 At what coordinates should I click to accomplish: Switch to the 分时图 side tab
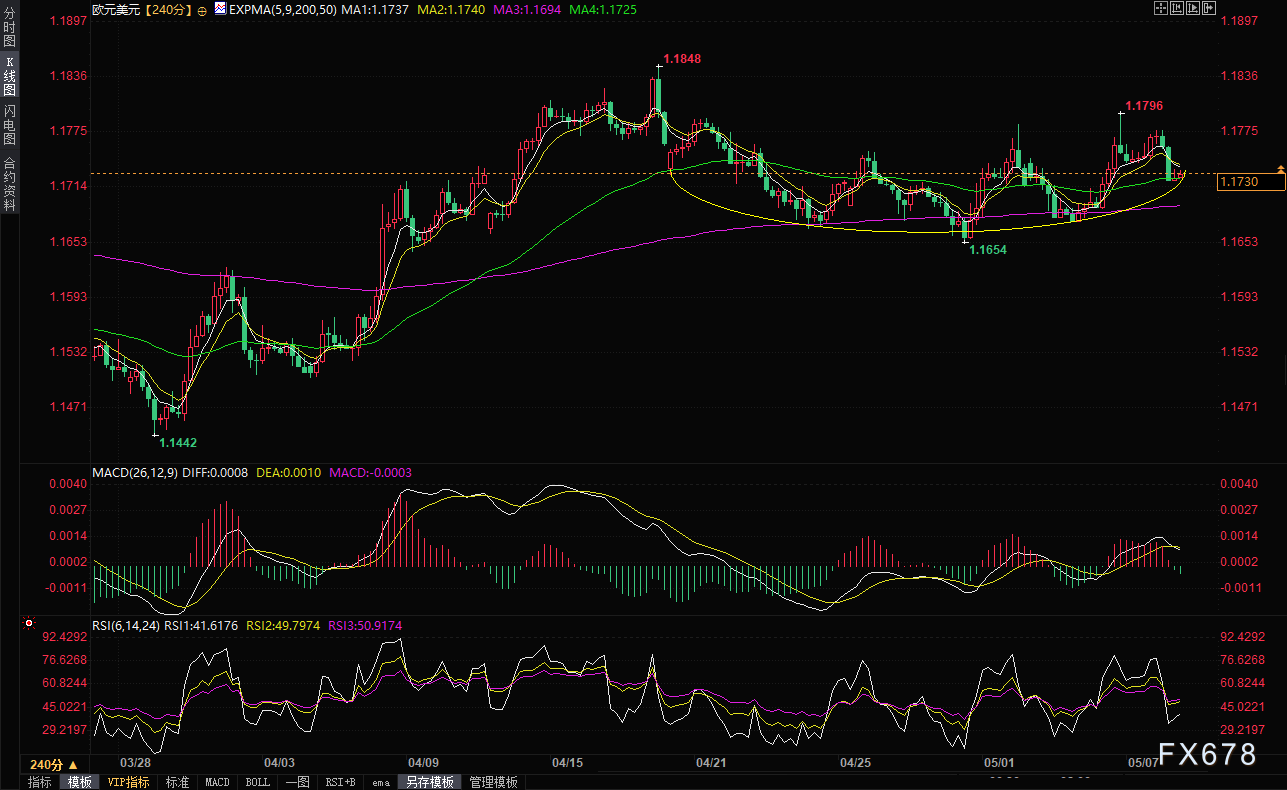10,28
